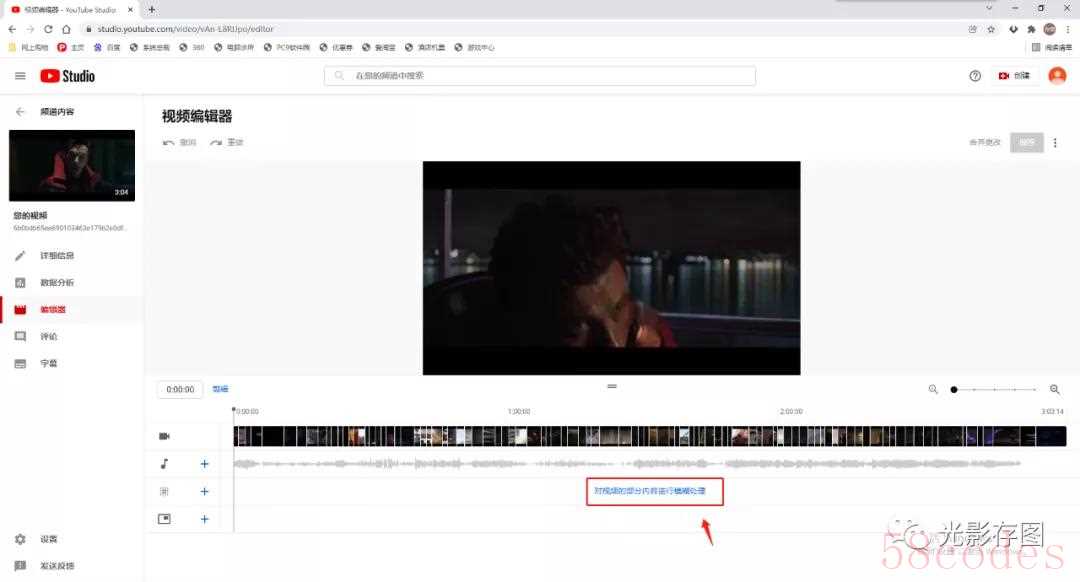Add blur with the blur row plus
1080x582 pixels.
tap(205, 491)
